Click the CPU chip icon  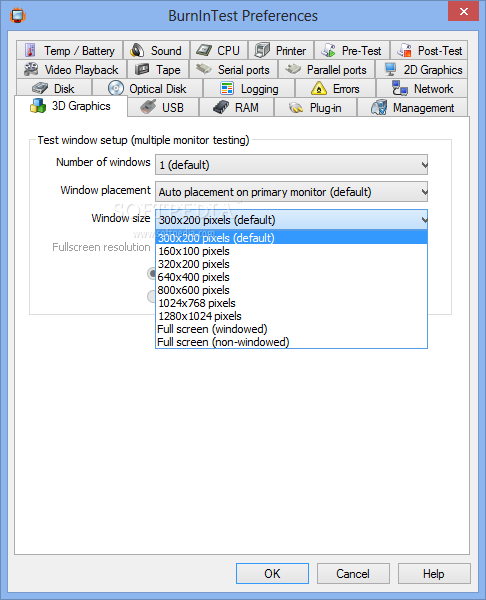204,50
